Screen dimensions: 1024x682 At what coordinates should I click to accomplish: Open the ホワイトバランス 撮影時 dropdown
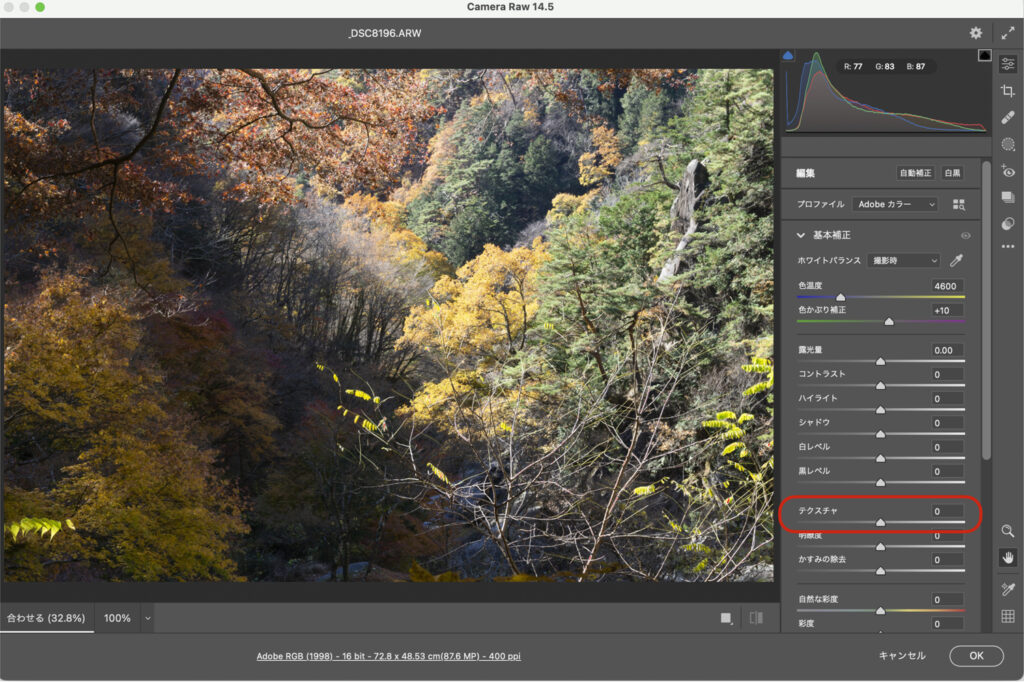tap(904, 261)
